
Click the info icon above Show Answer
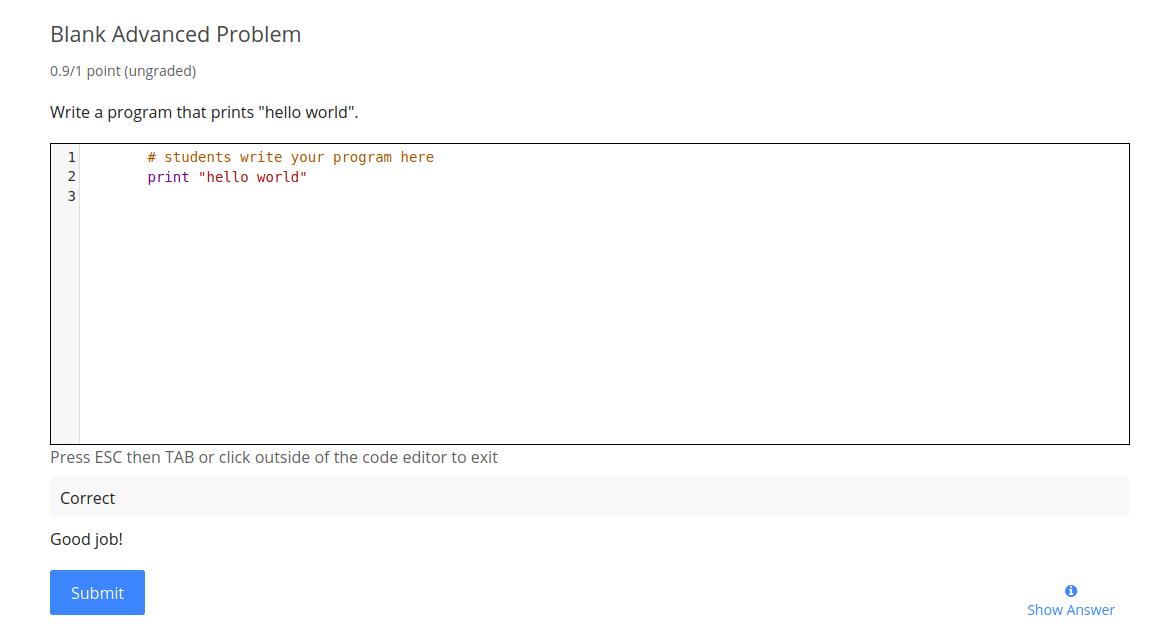(x=1071, y=591)
